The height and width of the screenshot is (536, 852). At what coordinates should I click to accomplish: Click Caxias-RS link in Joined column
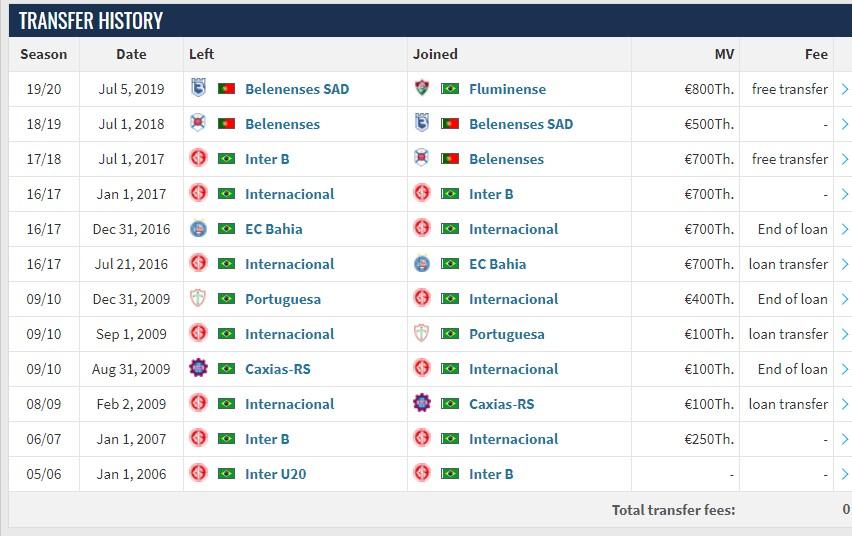pos(501,404)
